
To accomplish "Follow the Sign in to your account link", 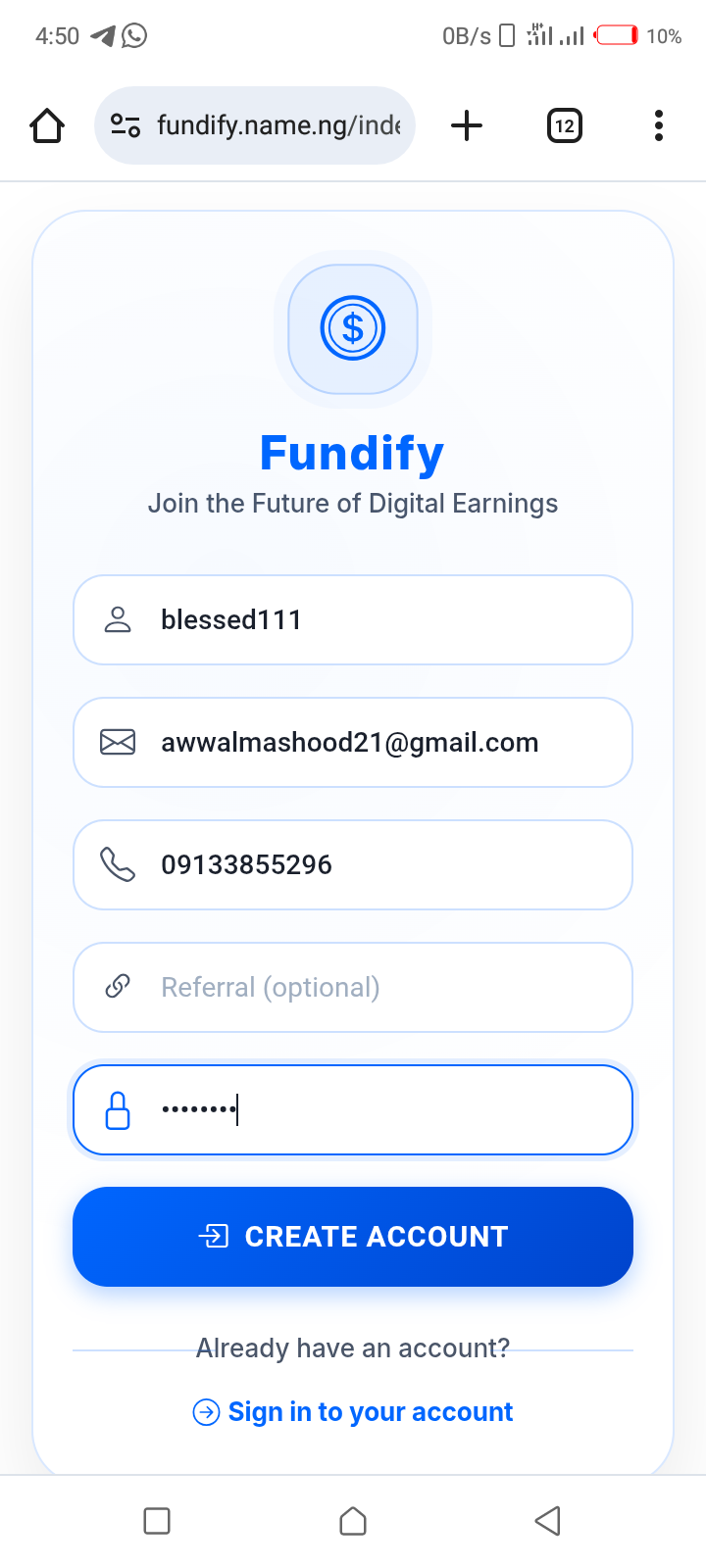I will coord(370,1411).
